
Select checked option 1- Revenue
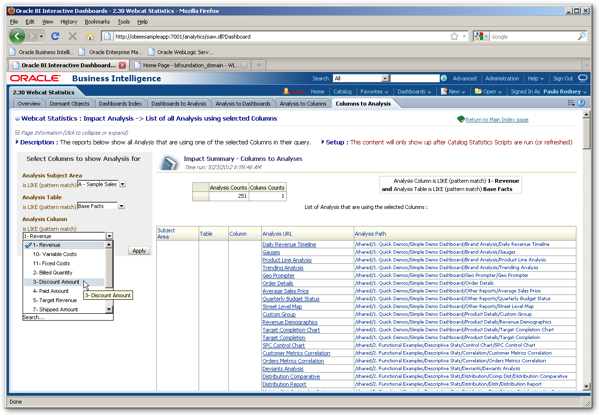tap(64, 245)
